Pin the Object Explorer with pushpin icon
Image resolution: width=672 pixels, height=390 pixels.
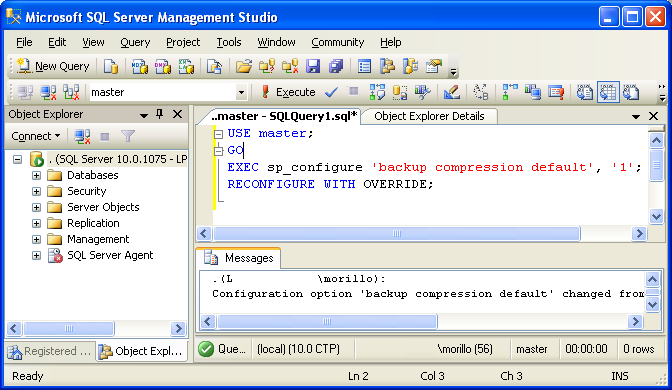click(x=159, y=114)
